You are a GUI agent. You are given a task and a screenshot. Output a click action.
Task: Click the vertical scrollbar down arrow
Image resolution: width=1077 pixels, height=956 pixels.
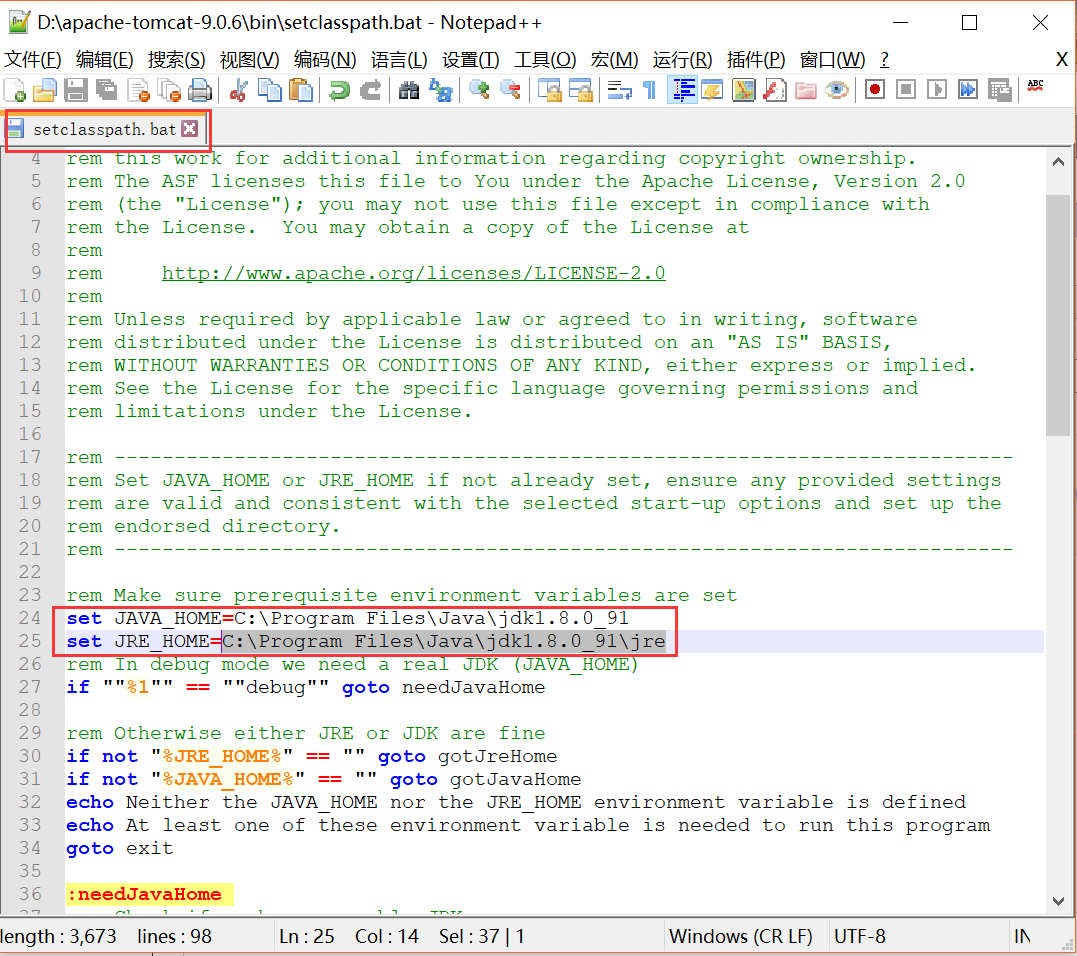tap(1057, 901)
